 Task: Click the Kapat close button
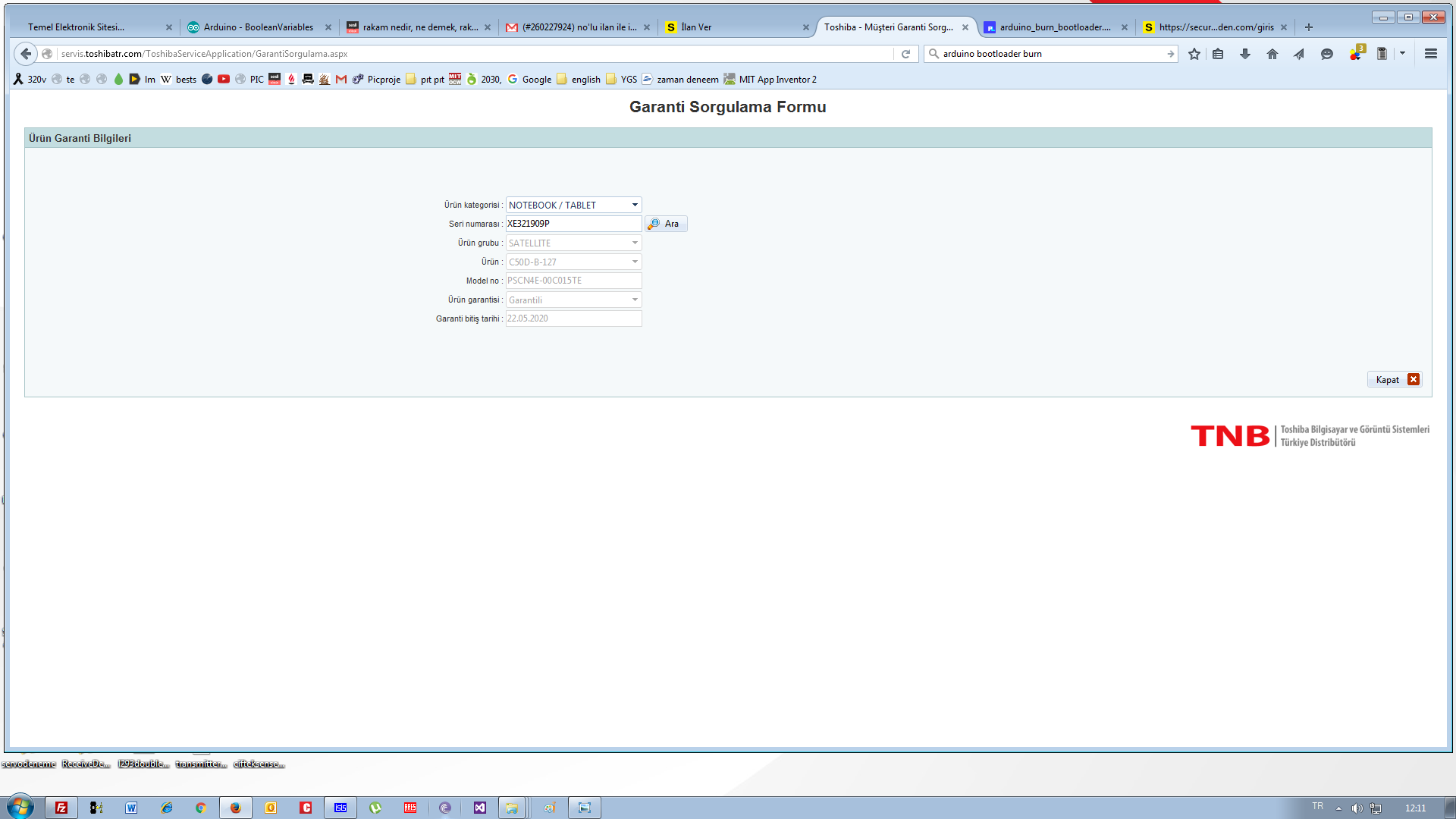(x=1394, y=380)
